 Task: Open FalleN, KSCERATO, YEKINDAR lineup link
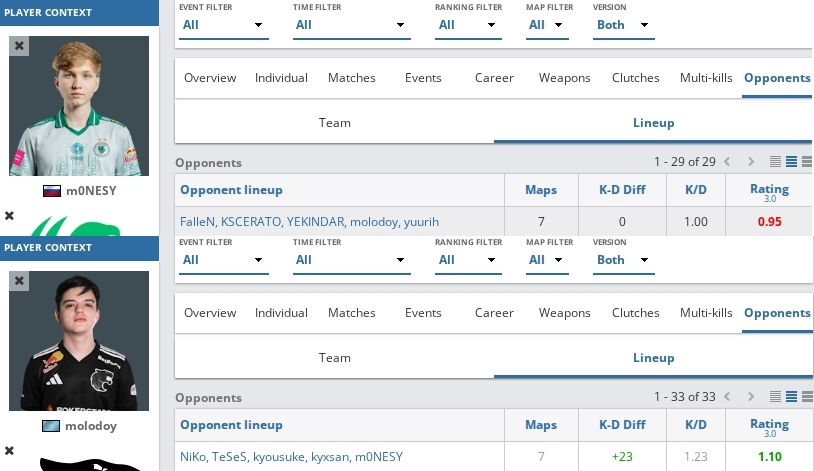pyautogui.click(x=309, y=222)
